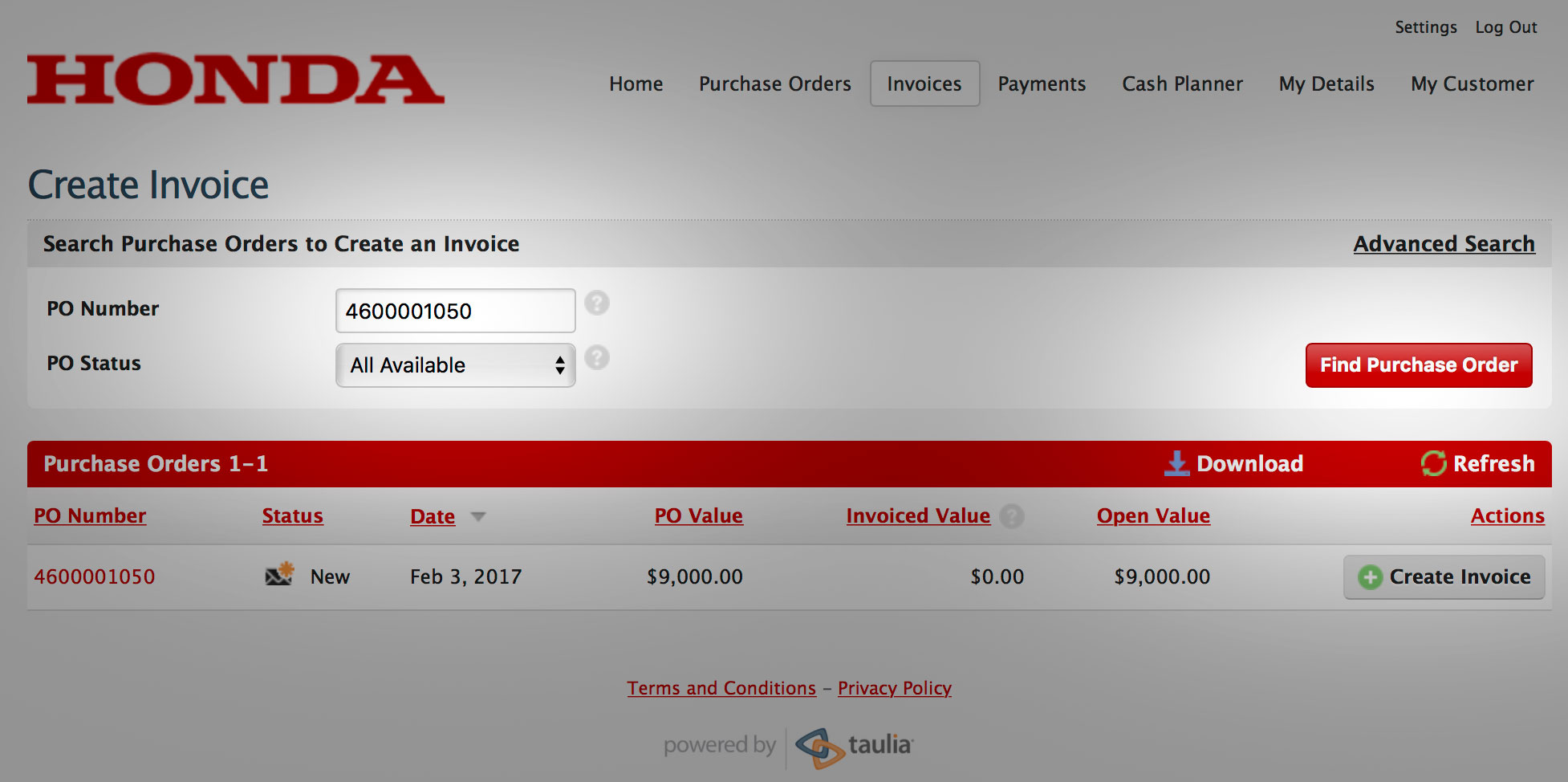Sort by Invoiced Value column
This screenshot has height=782, width=1568.
tap(918, 515)
